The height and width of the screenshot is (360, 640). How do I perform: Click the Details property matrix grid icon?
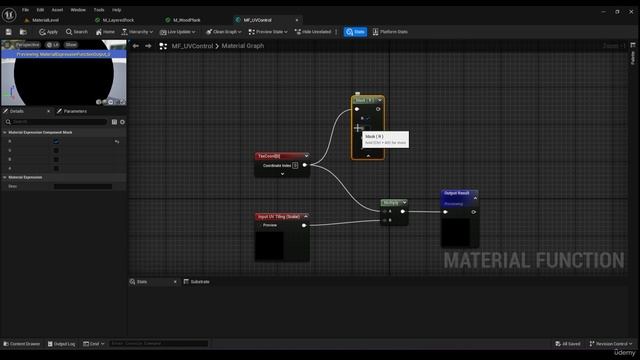[114, 122]
